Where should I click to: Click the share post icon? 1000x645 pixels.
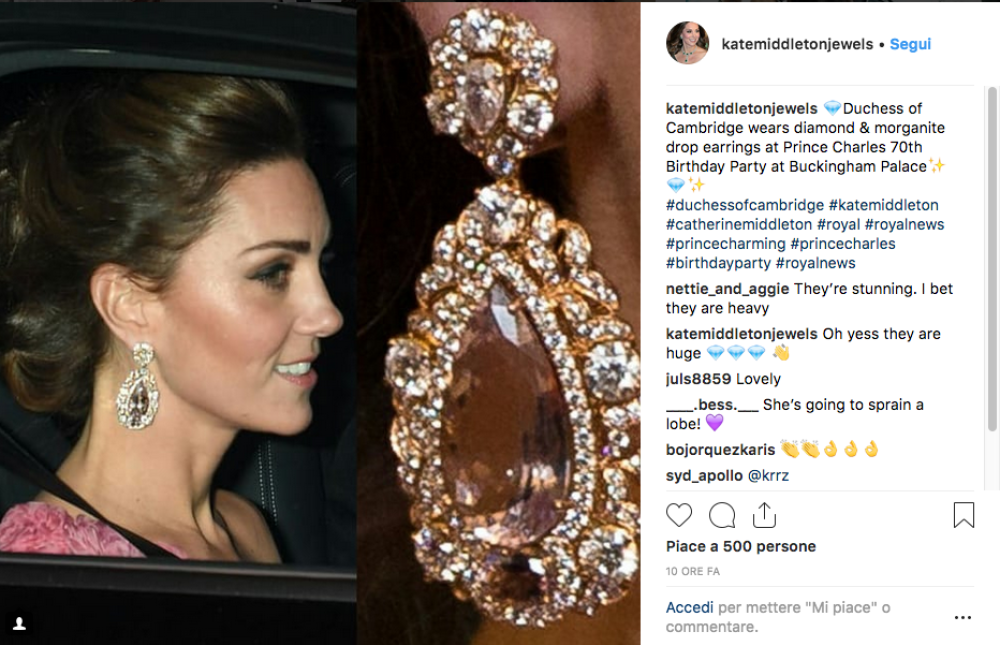pyautogui.click(x=764, y=514)
